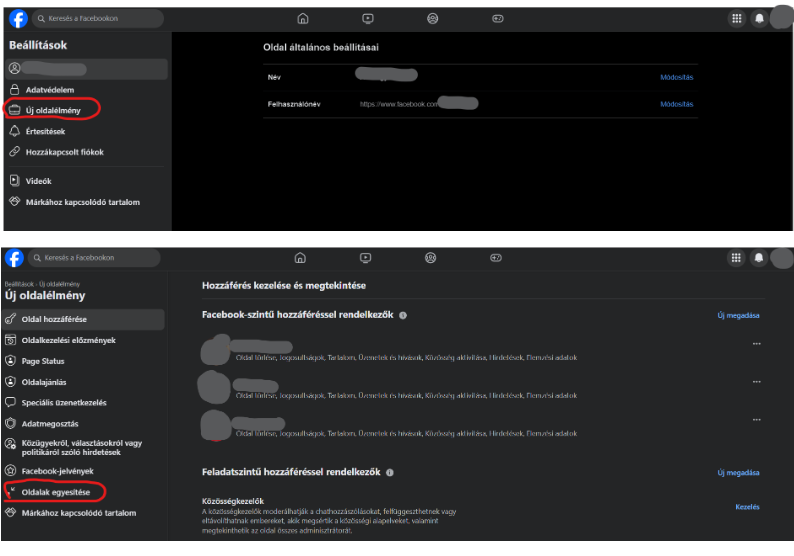The height and width of the screenshot is (556, 794).
Task: Click the Adatmegosztás shield icon
Action: click(x=10, y=423)
